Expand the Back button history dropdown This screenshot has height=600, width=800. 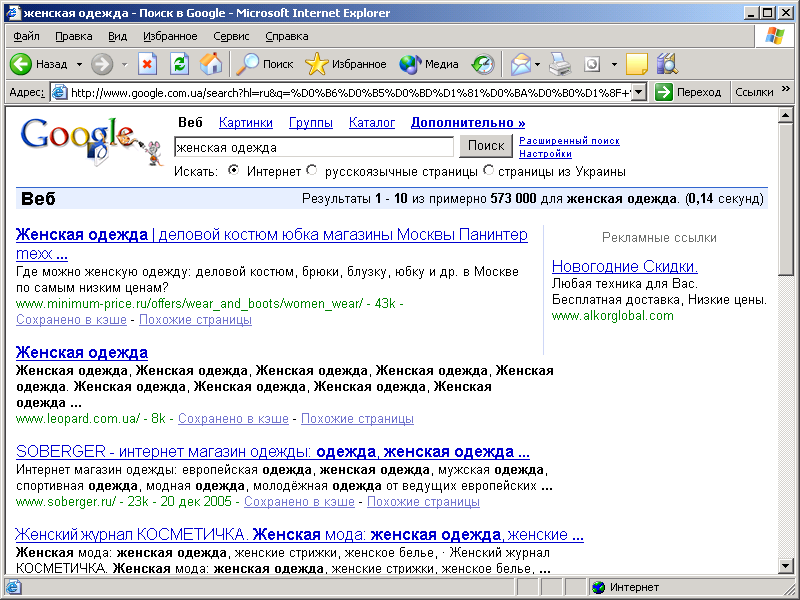click(79, 64)
